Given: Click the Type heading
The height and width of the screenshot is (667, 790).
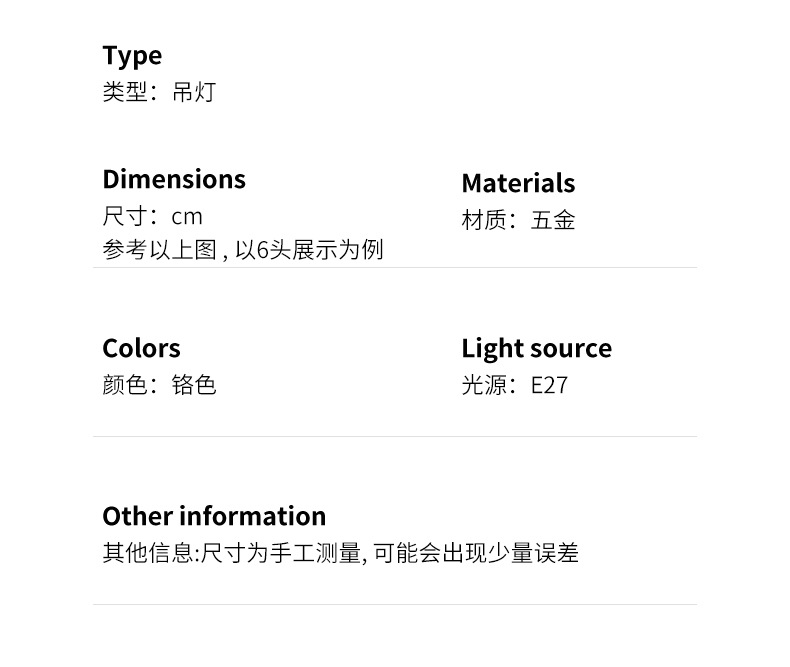Looking at the screenshot, I should [x=132, y=56].
